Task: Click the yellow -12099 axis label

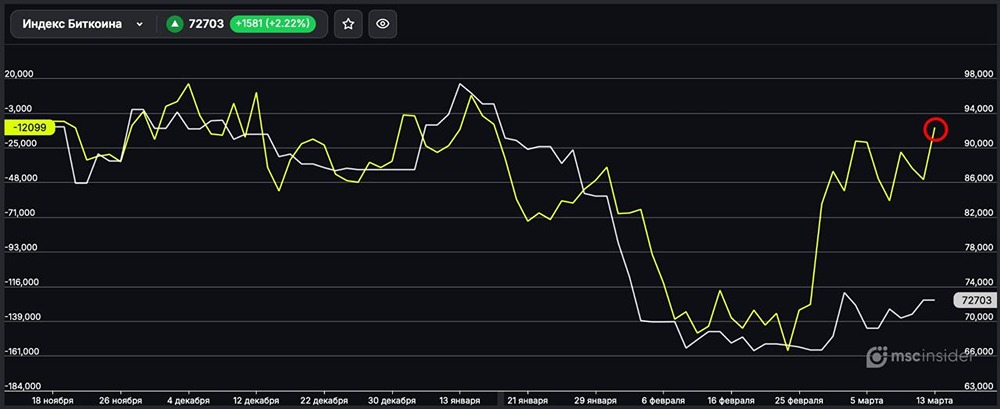Action: (x=27, y=127)
